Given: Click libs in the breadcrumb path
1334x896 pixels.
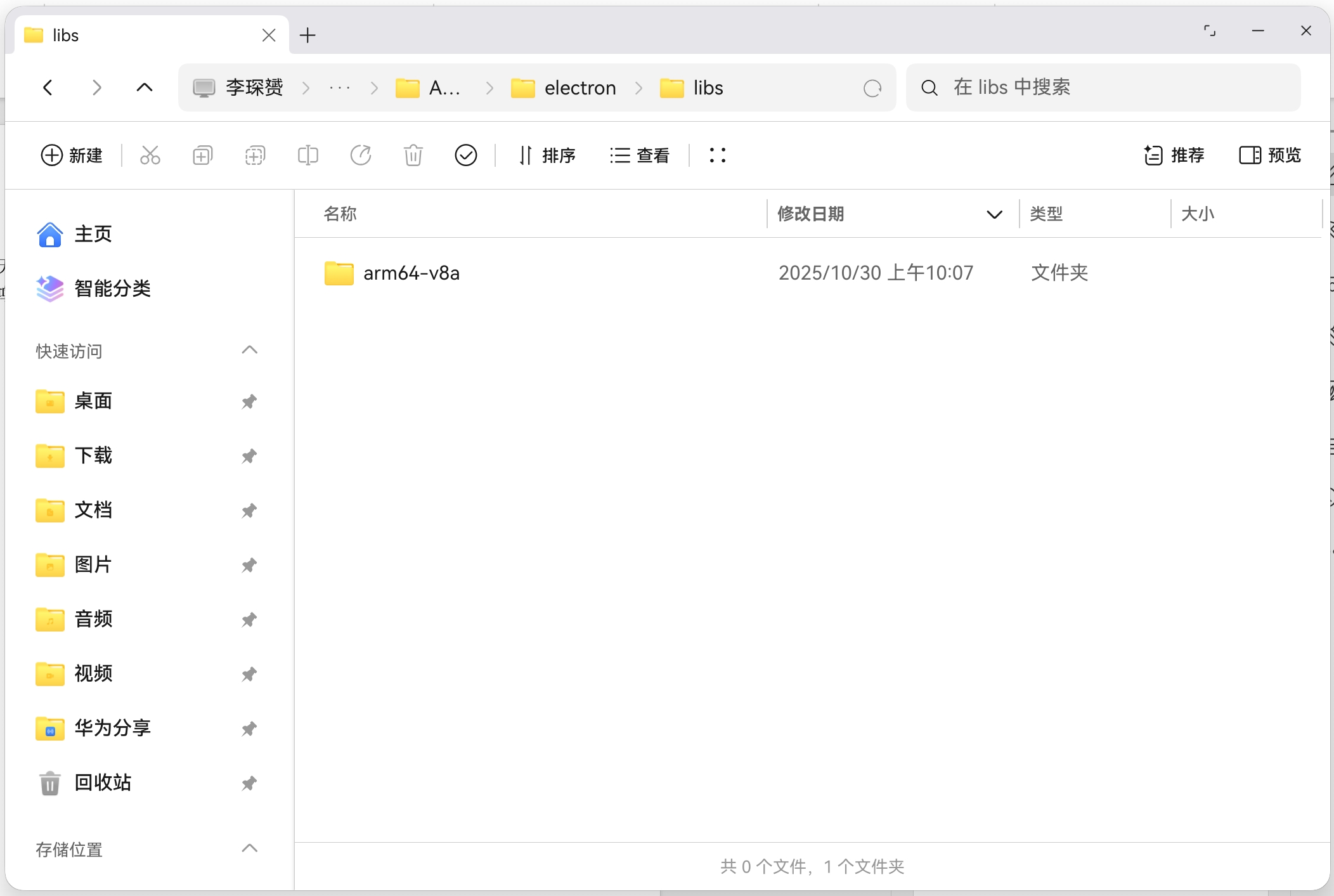Looking at the screenshot, I should (691, 88).
